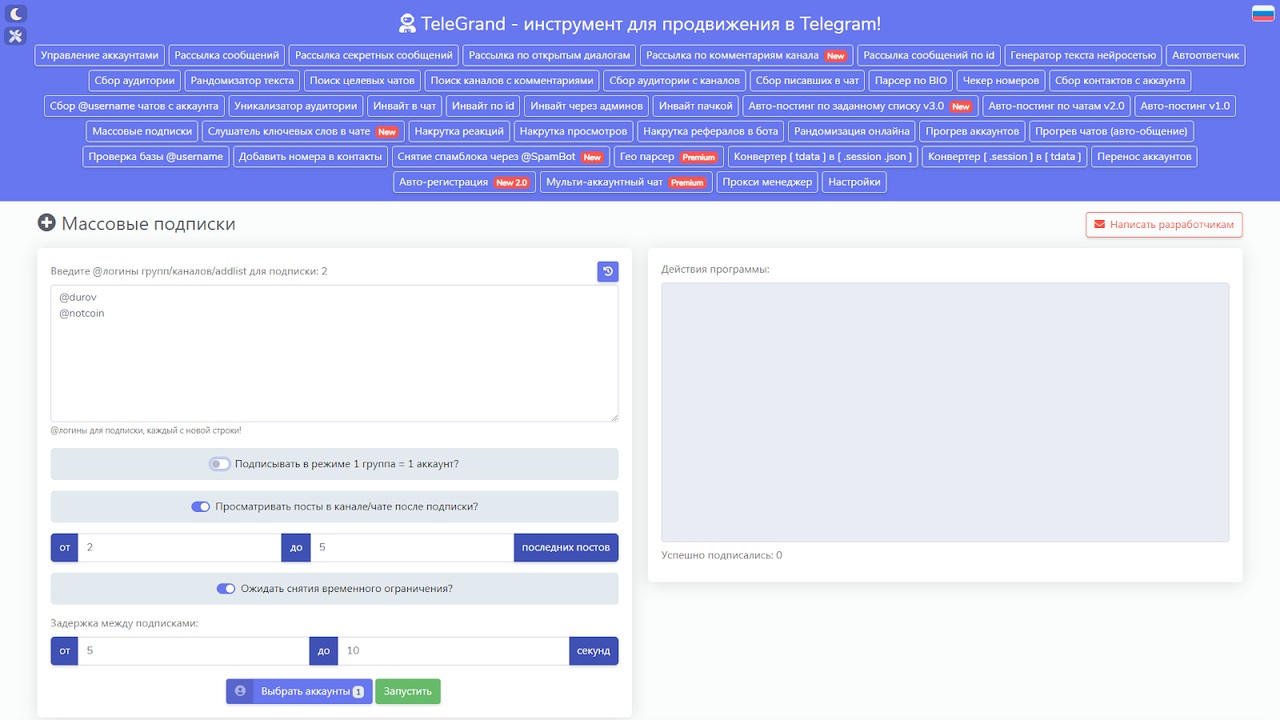Viewport: 1280px width, 720px height.
Task: Click inside the @логины subscription textarea
Action: [x=334, y=353]
